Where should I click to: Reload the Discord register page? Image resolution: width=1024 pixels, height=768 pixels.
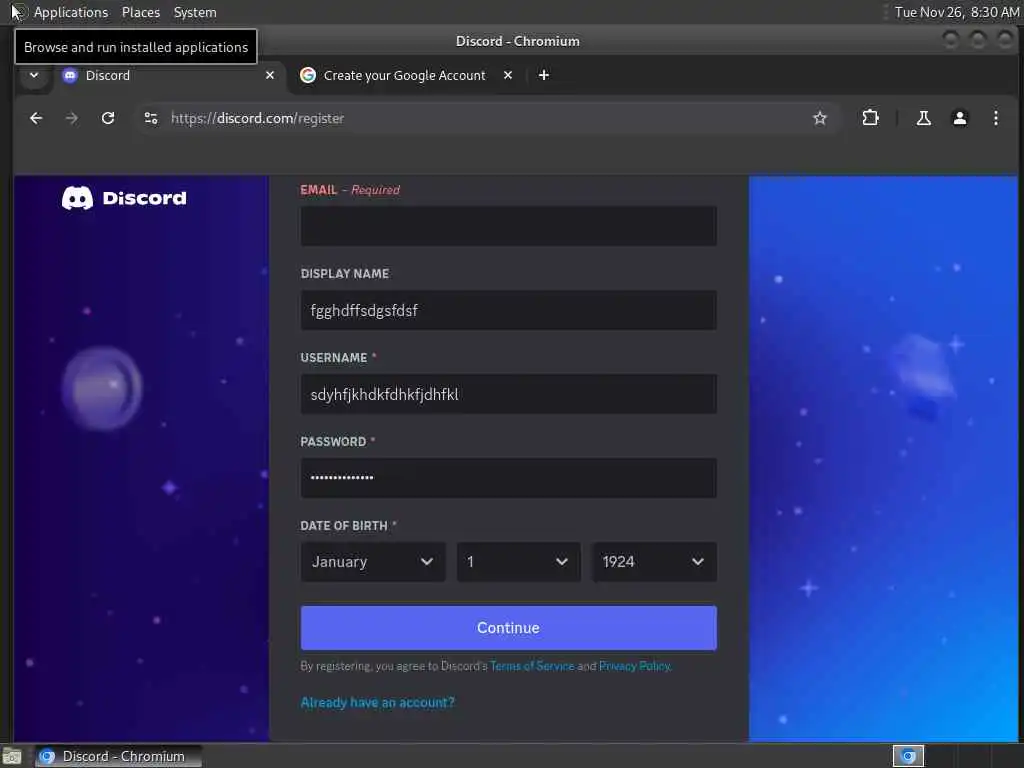(x=108, y=118)
